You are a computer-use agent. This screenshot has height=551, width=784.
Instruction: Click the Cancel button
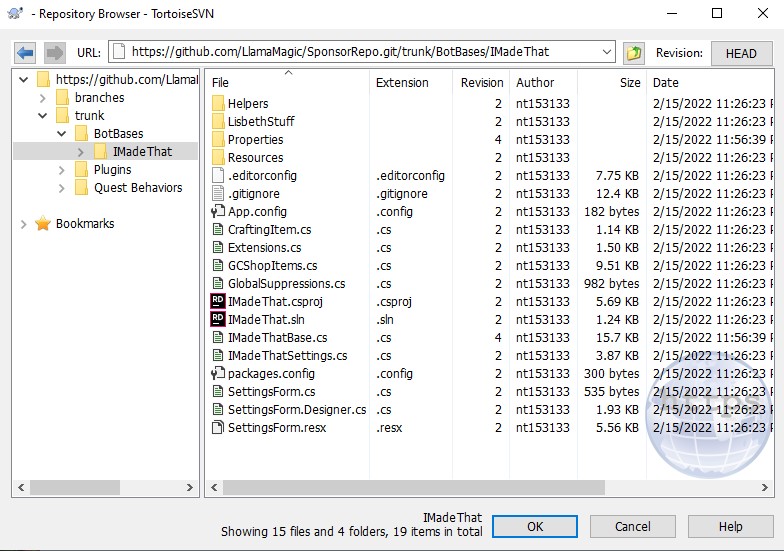632,526
